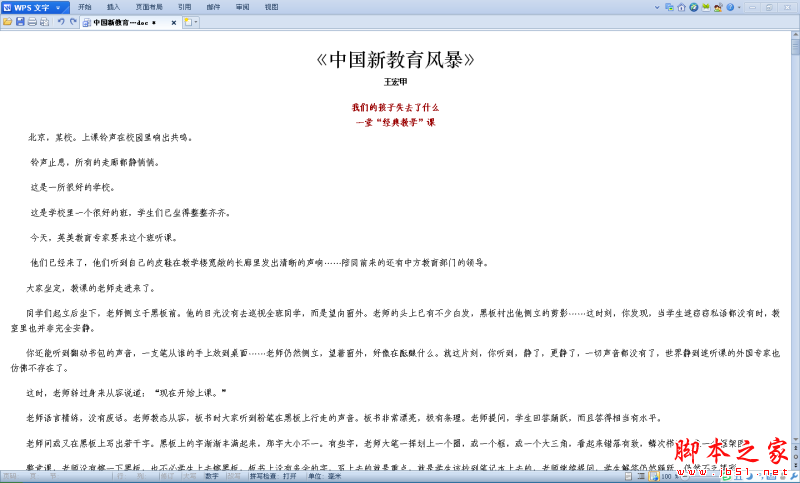Viewport: 800px width, 483px height.
Task: Click the user account icon
Action: click(718, 7)
